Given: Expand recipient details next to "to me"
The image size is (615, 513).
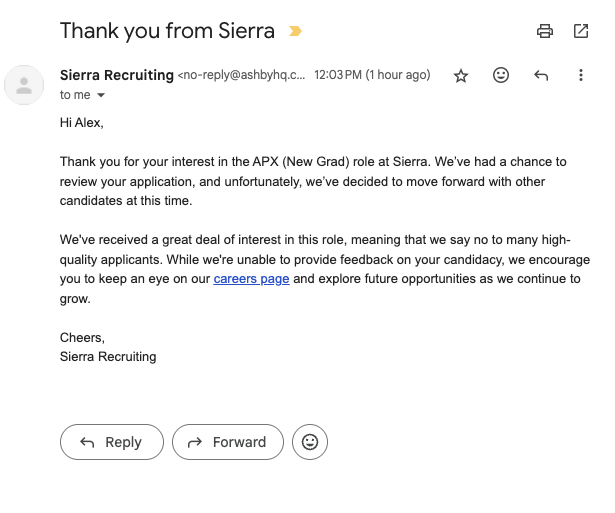Looking at the screenshot, I should point(100,96).
